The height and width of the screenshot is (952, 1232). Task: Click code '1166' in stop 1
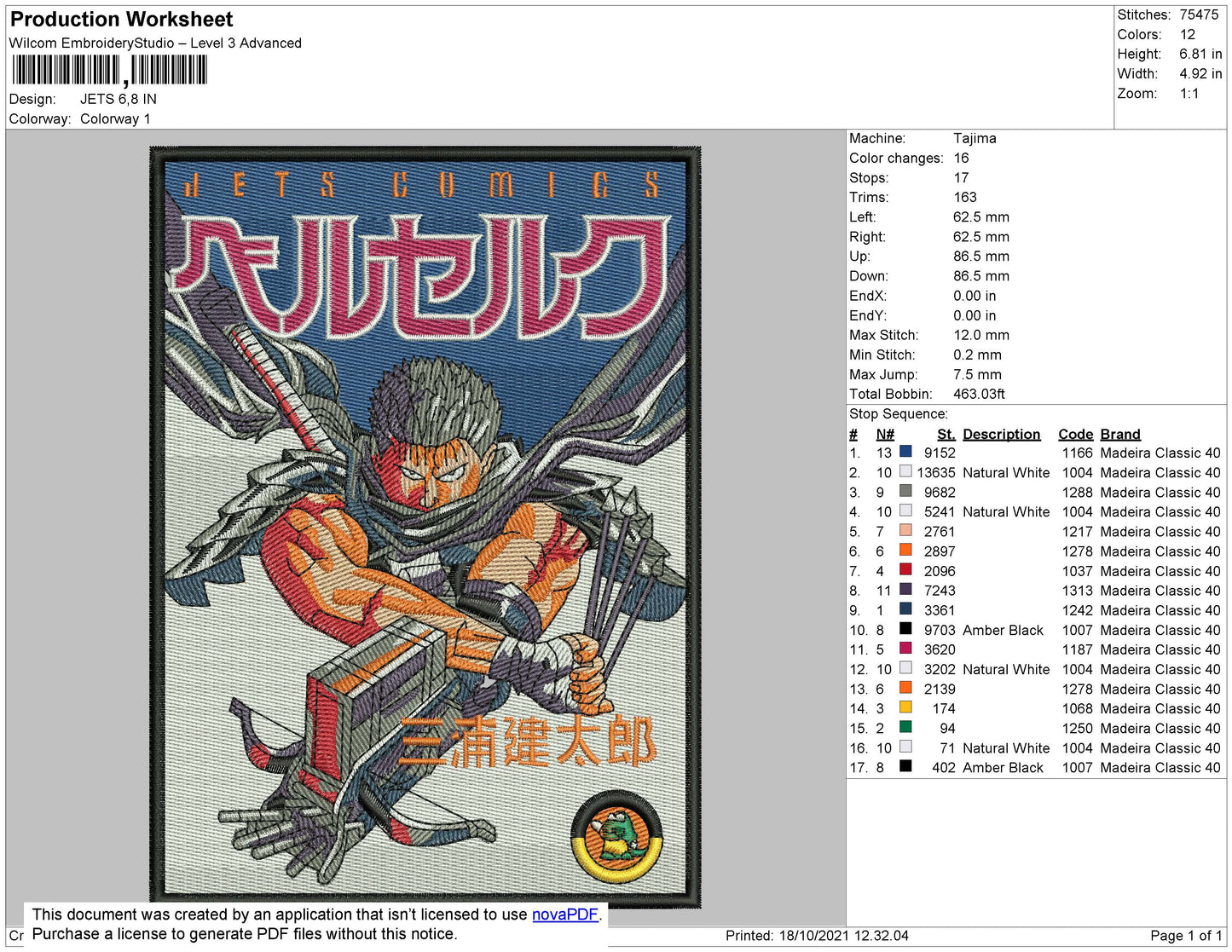point(1077,453)
